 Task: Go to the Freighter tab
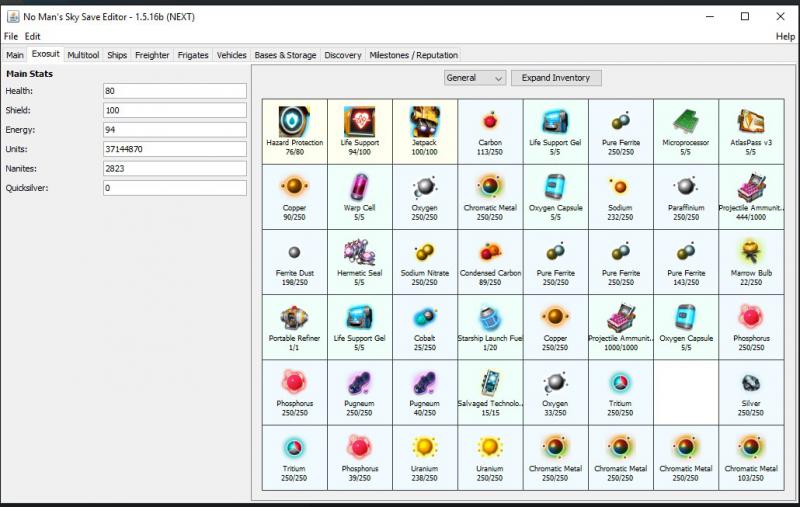tap(152, 55)
